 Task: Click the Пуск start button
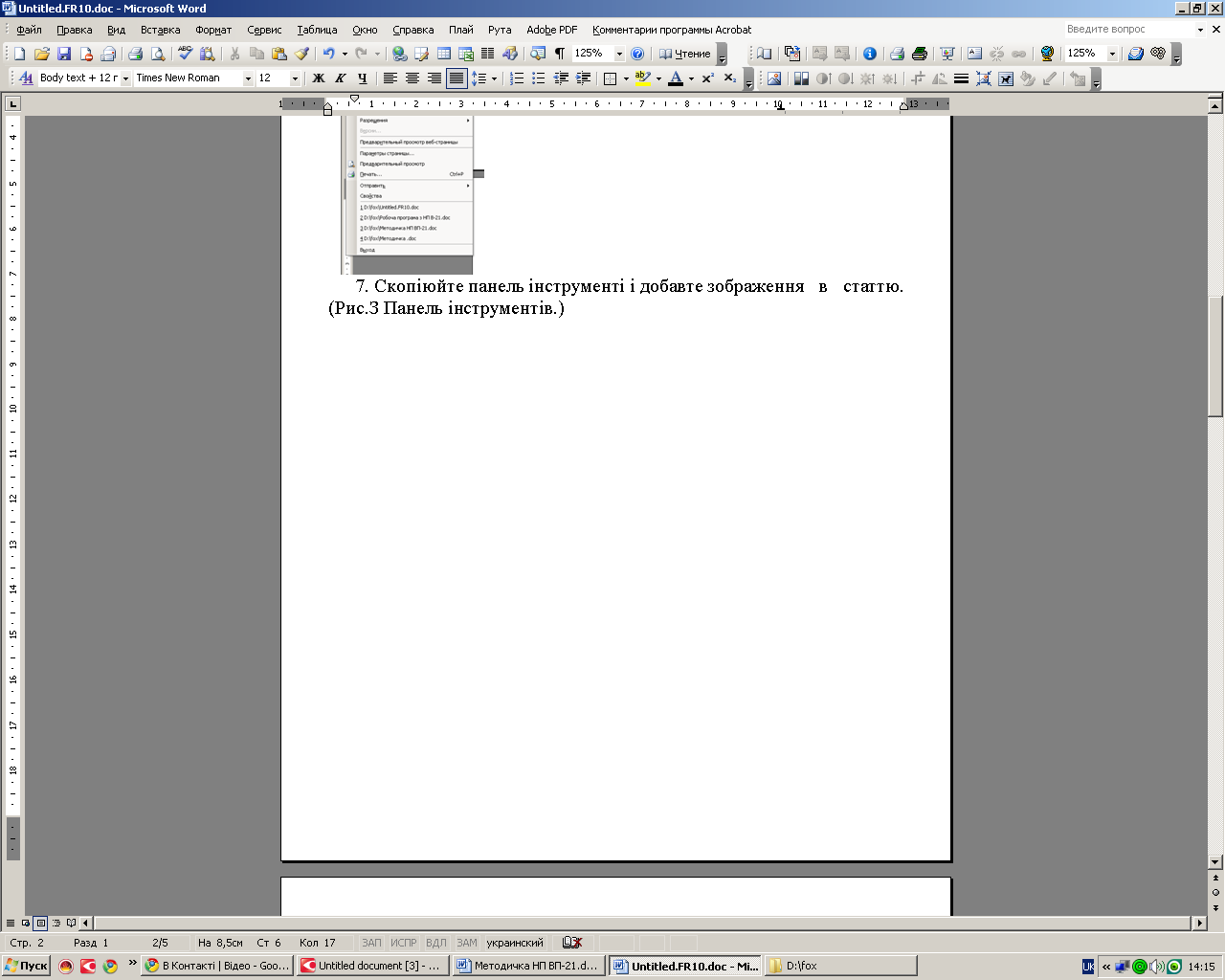[x=26, y=966]
